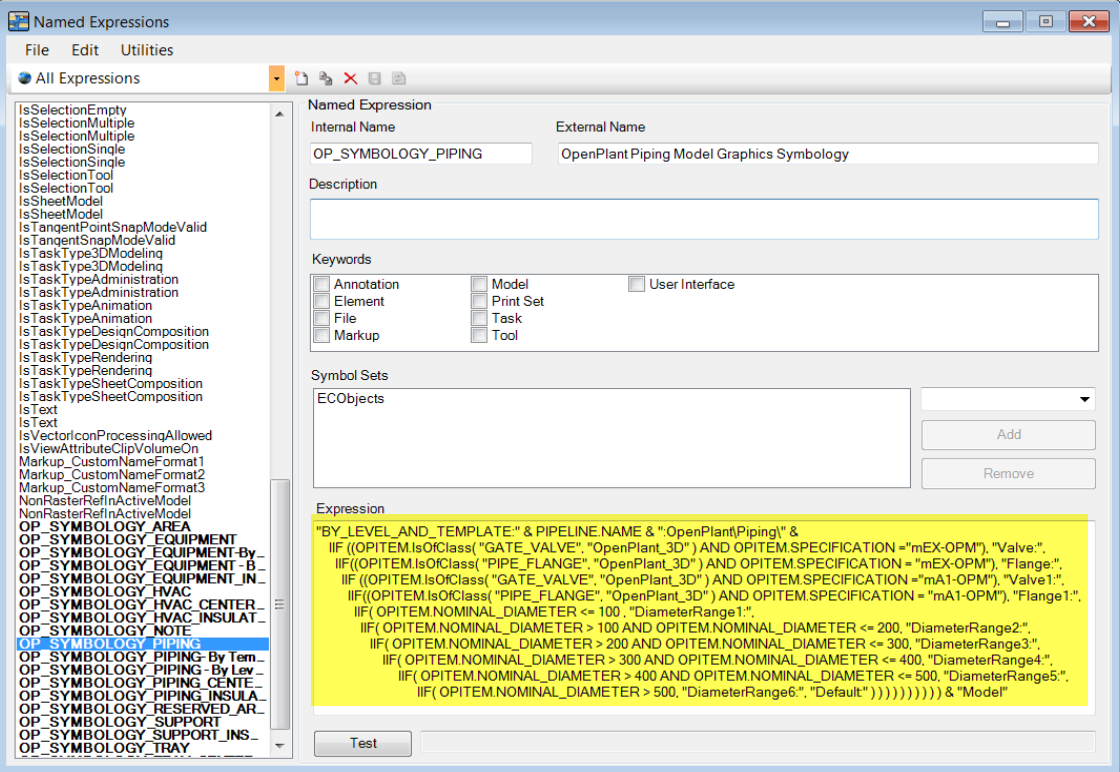The width and height of the screenshot is (1120, 772).
Task: Select IsTangentPointSnapModeValid in the list
Action: click(x=113, y=227)
